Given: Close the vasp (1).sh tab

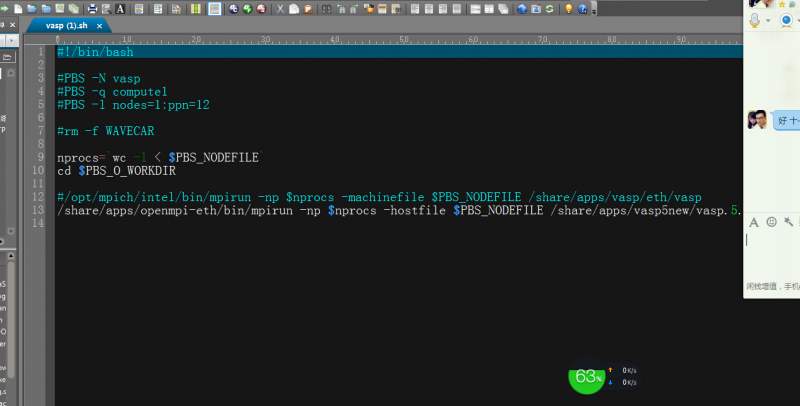Looking at the screenshot, I should tap(99, 26).
